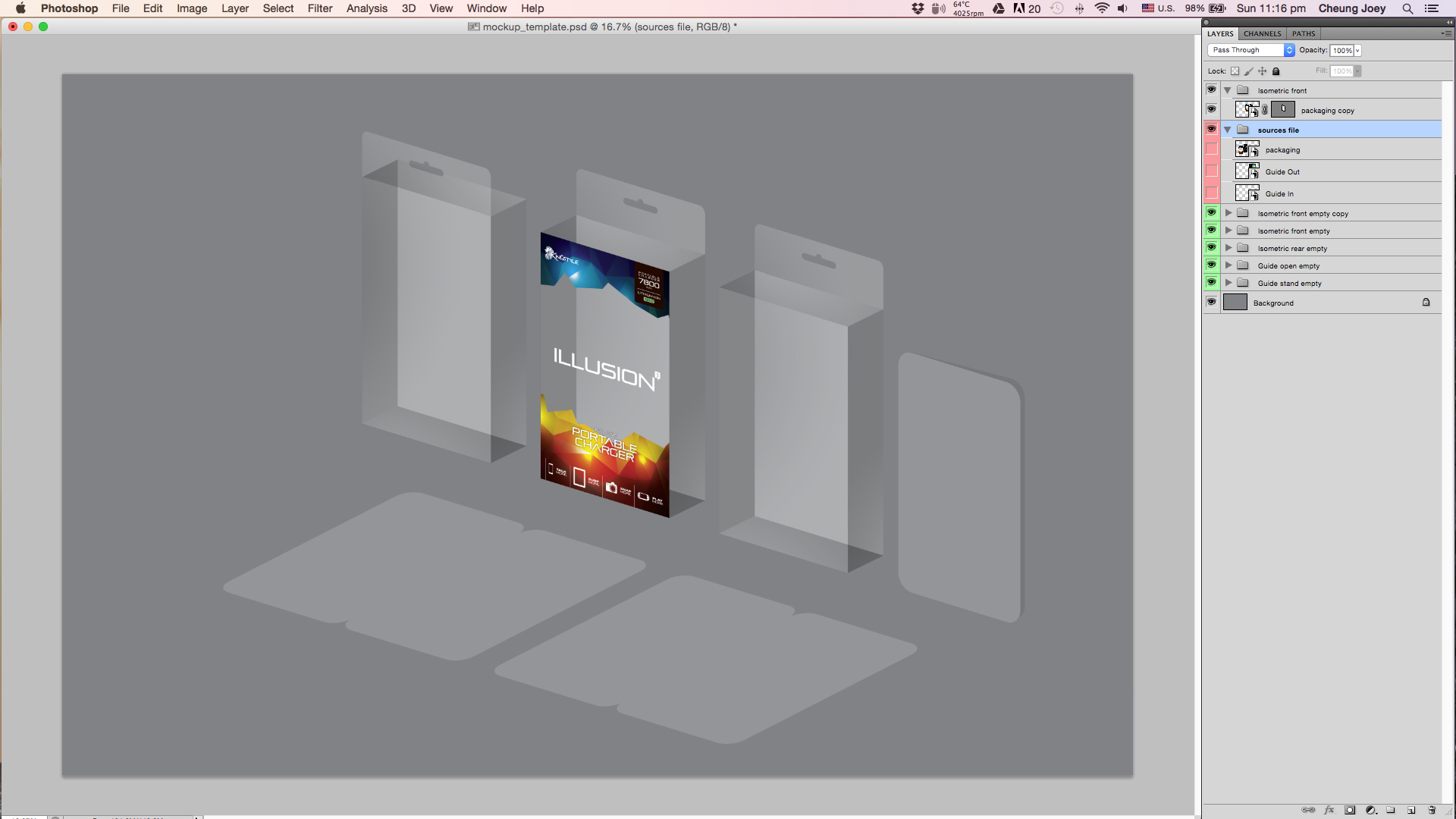
Task: Hide the Background layer
Action: 1211,302
